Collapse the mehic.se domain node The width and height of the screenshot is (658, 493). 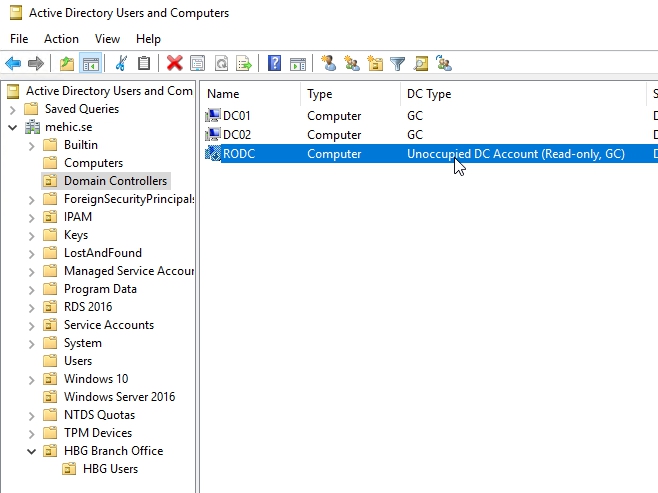click(12, 127)
